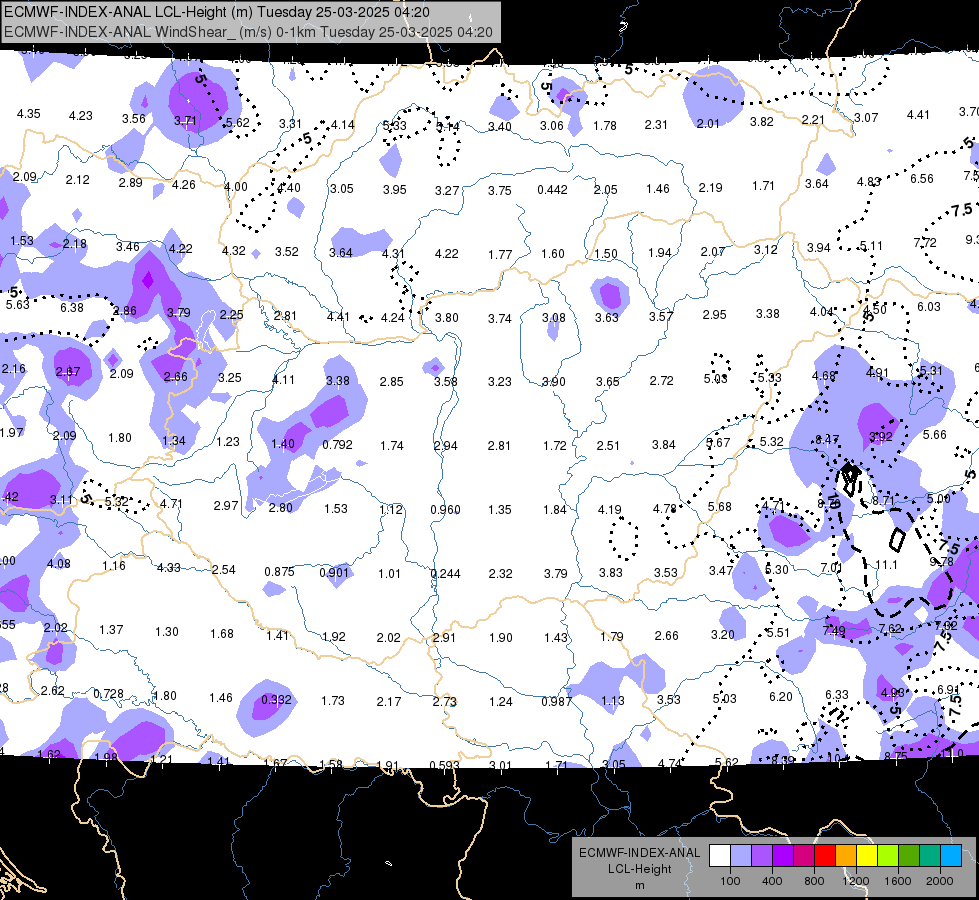This screenshot has height=900, width=979.
Task: Click the LCL-Height (m) title line
Action: click(217, 12)
